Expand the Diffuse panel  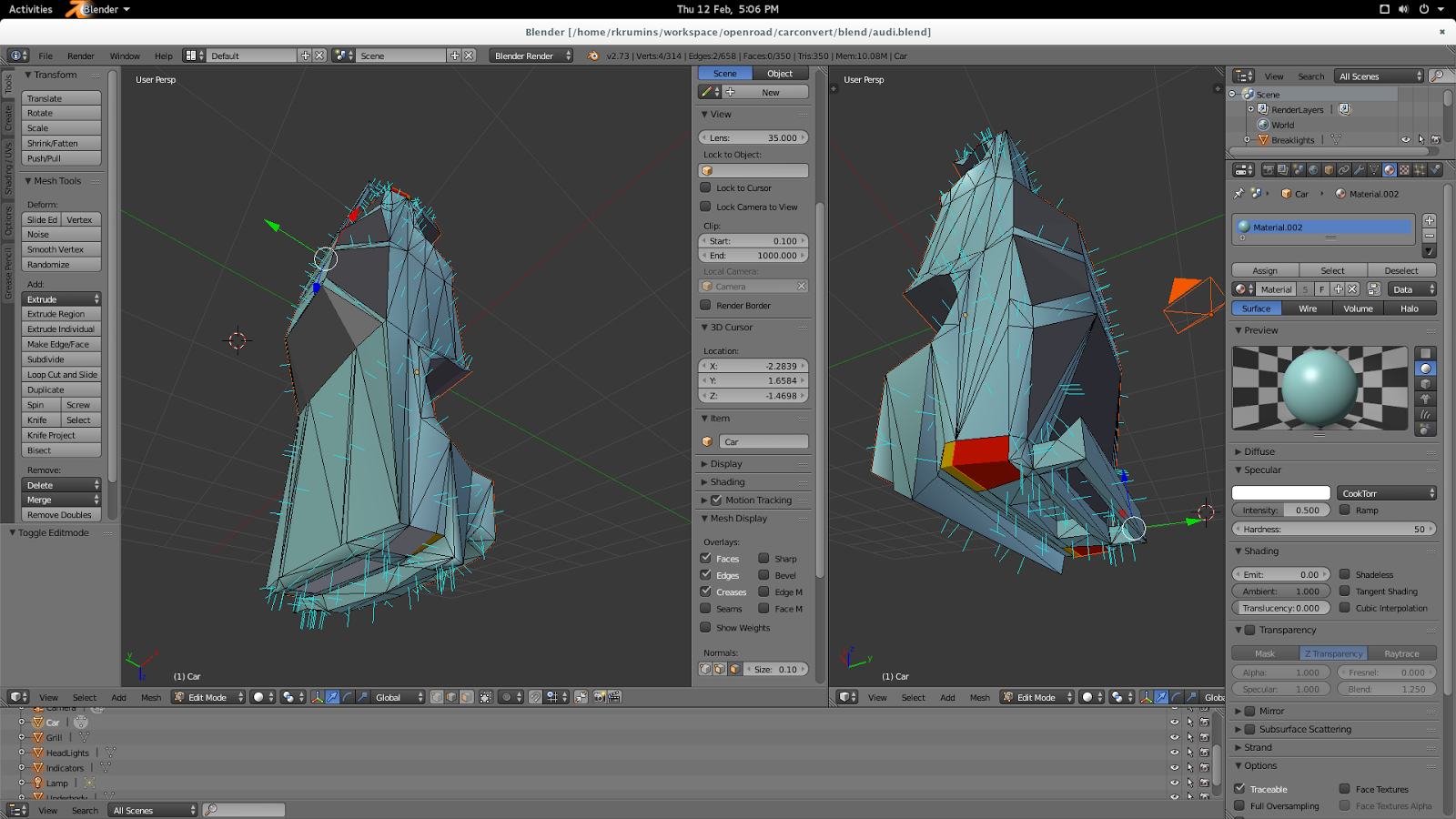click(x=1259, y=451)
